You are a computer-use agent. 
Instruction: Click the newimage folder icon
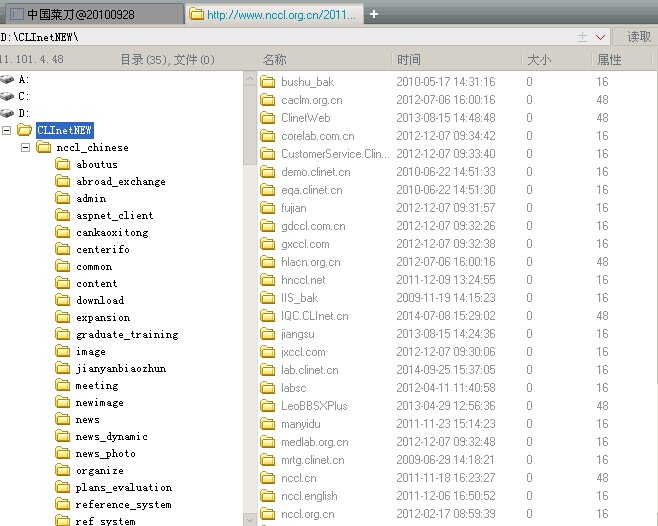coord(63,403)
